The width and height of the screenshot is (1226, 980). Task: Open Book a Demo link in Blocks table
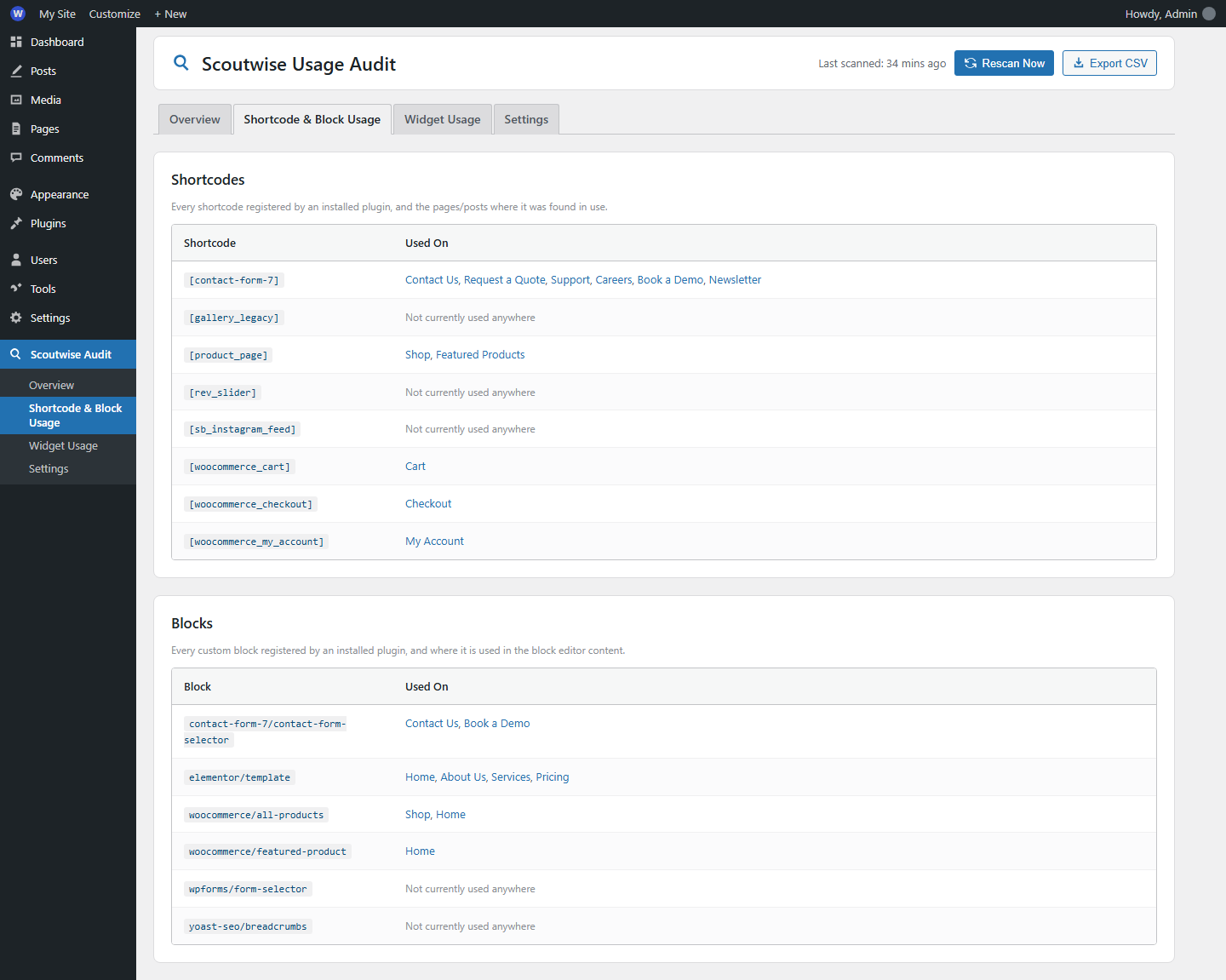click(x=497, y=723)
